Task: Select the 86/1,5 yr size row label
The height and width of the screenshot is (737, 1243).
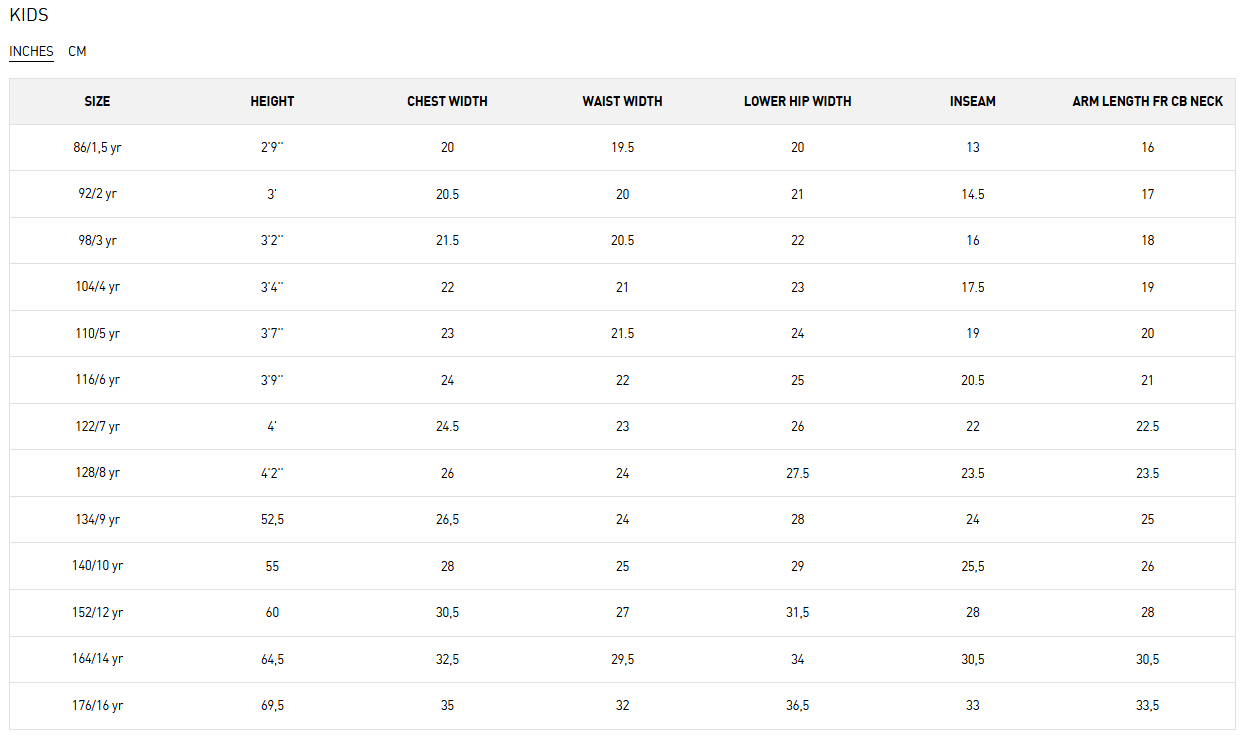Action: (x=97, y=147)
